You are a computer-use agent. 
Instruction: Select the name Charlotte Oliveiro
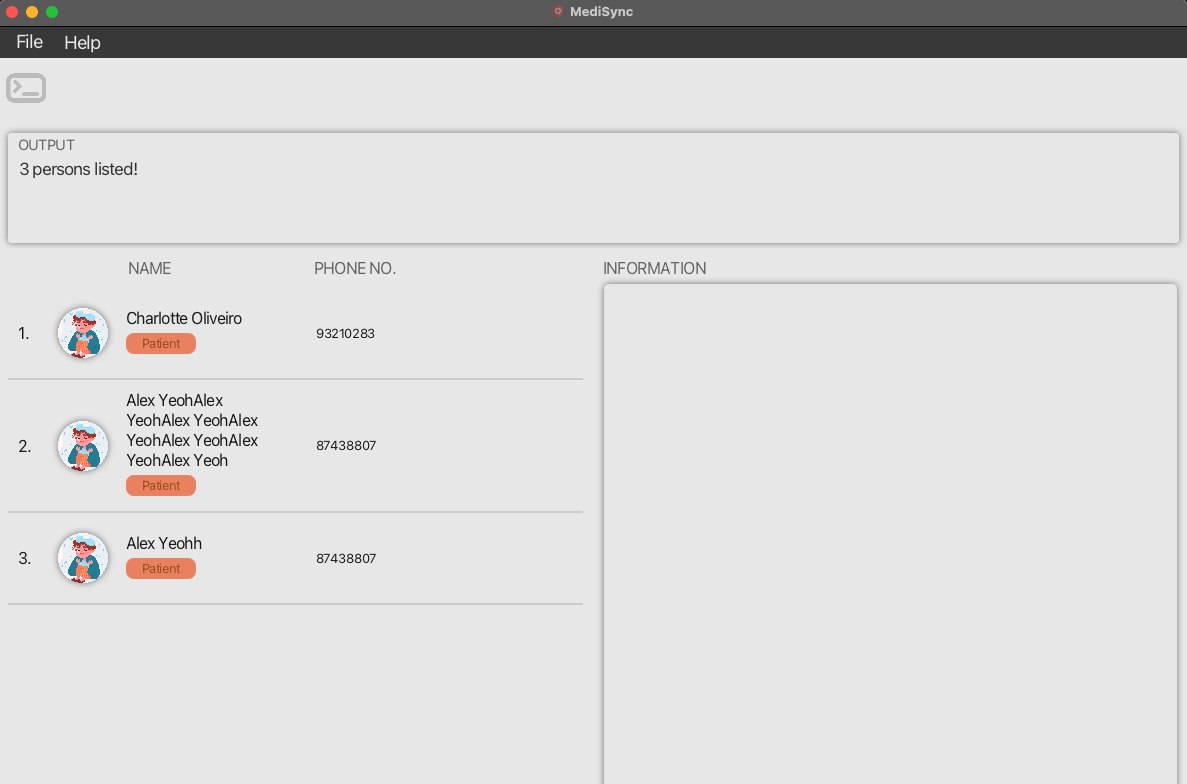pyautogui.click(x=184, y=319)
